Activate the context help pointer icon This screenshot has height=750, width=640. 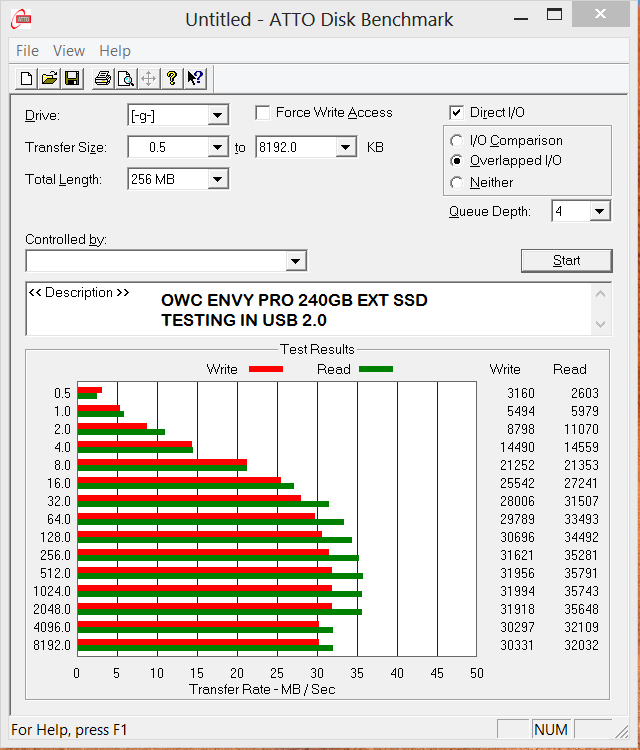tap(195, 78)
